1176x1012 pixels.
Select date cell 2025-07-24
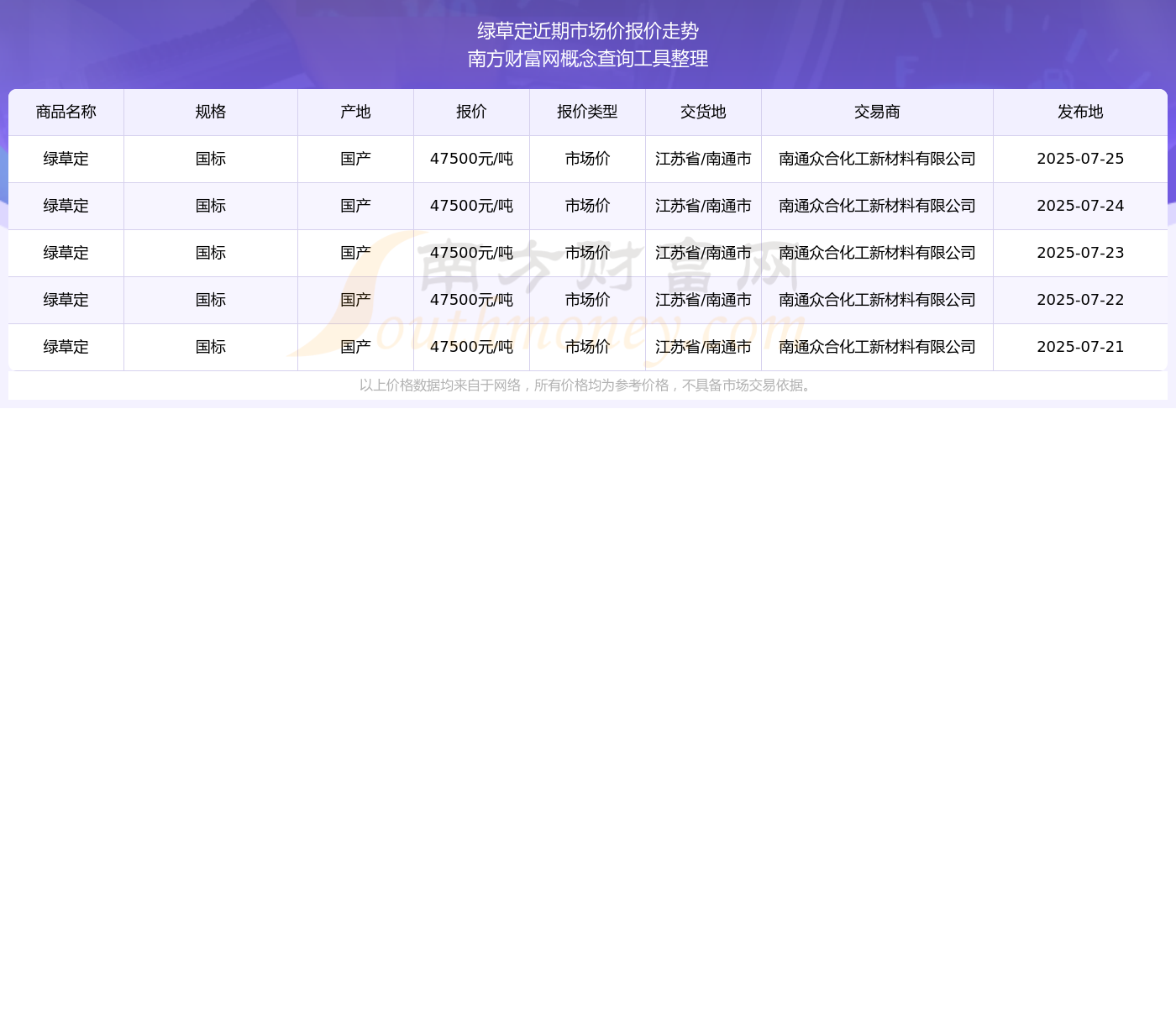(x=1080, y=206)
